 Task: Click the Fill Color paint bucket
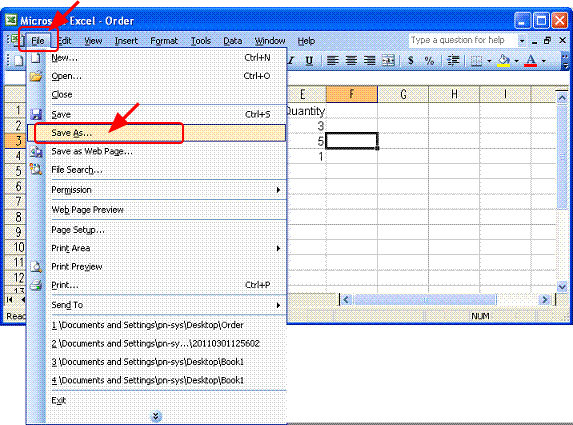(x=504, y=61)
